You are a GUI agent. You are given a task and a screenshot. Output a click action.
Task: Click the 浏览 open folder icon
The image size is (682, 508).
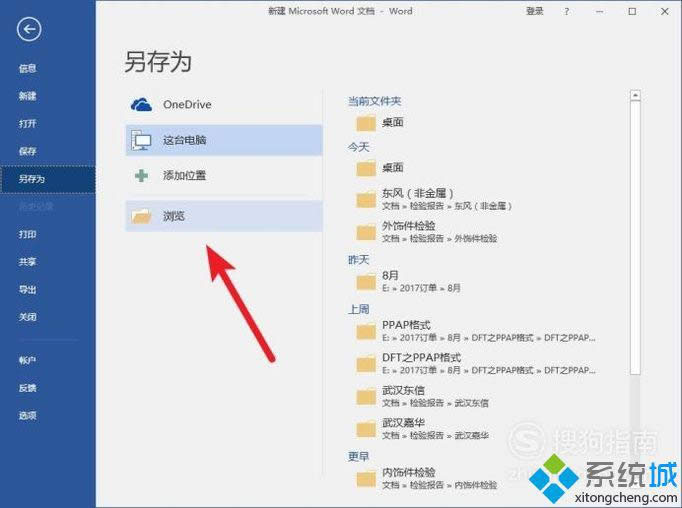point(141,216)
